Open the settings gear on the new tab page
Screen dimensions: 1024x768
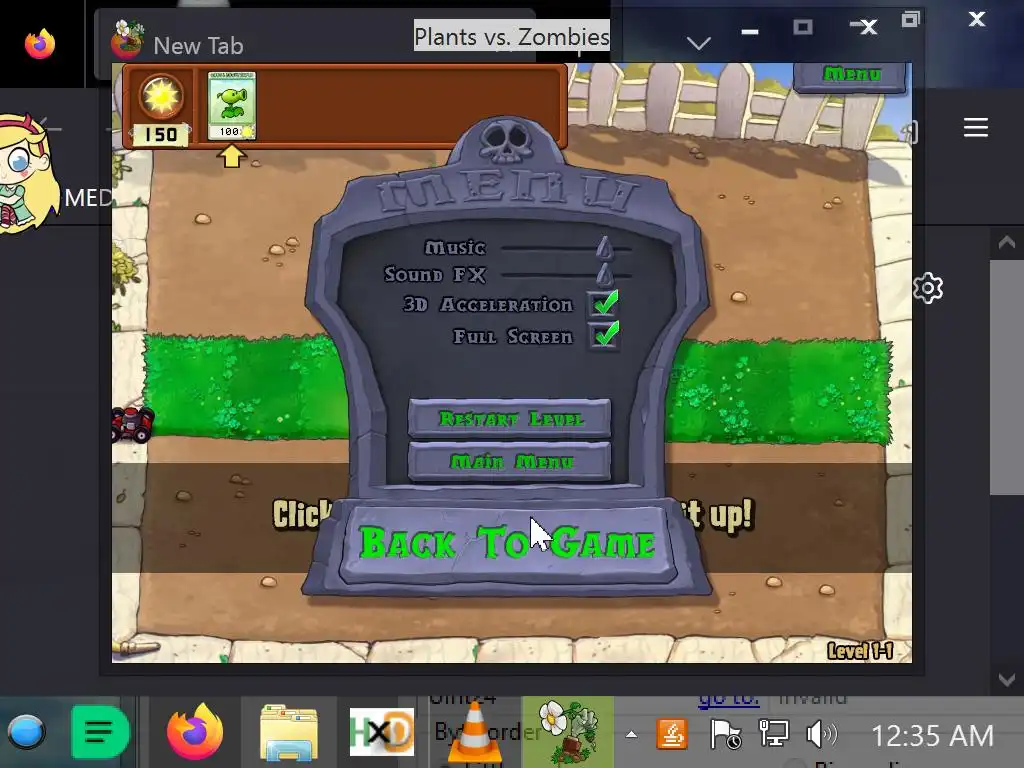[928, 288]
